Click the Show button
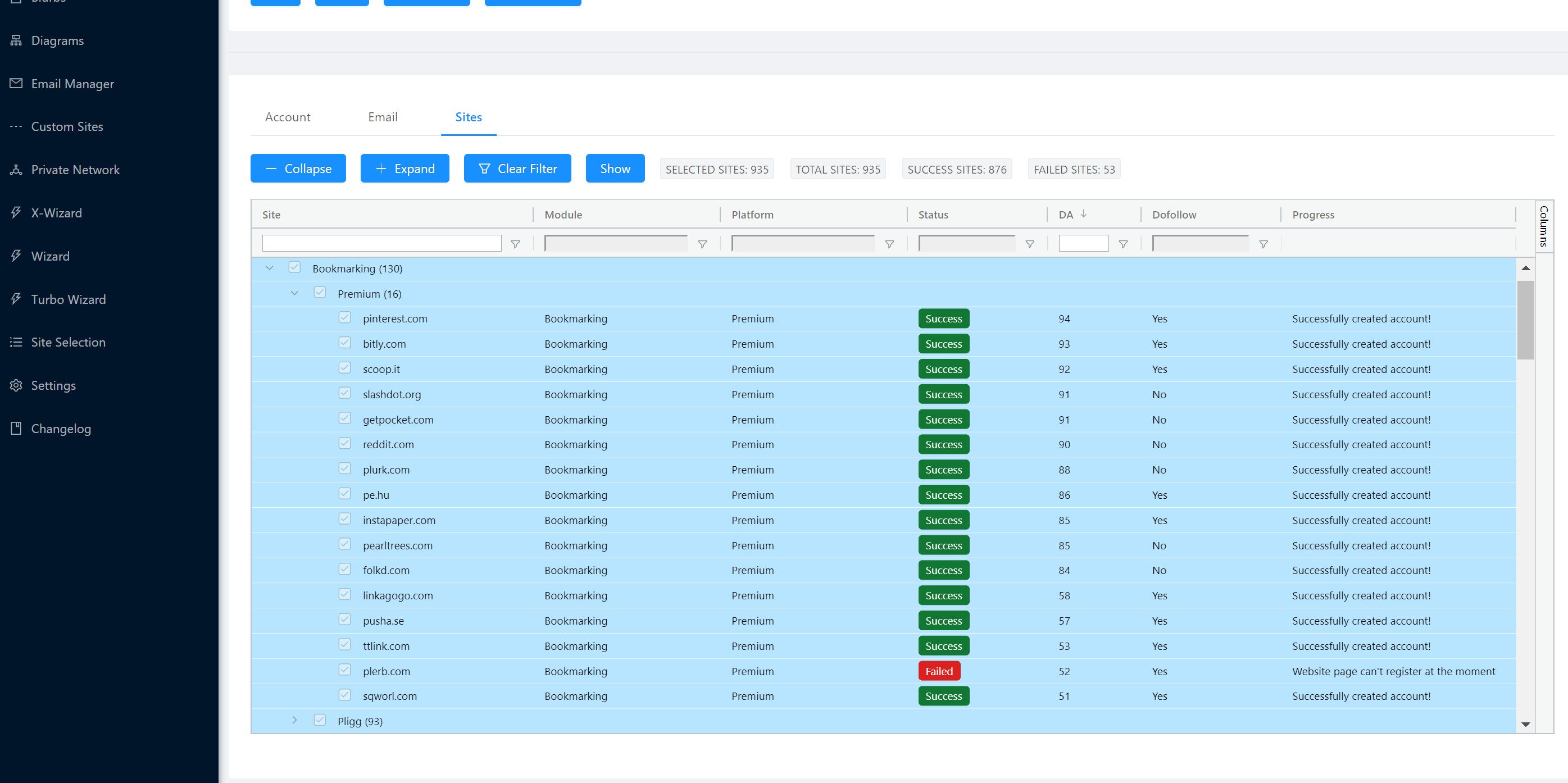 (x=615, y=169)
